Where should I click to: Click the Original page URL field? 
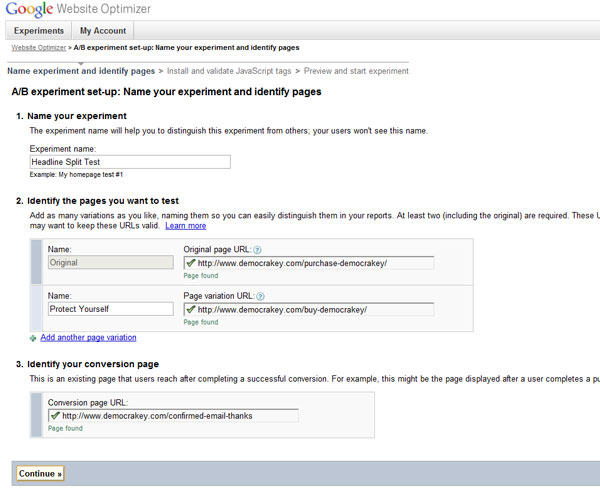click(309, 263)
